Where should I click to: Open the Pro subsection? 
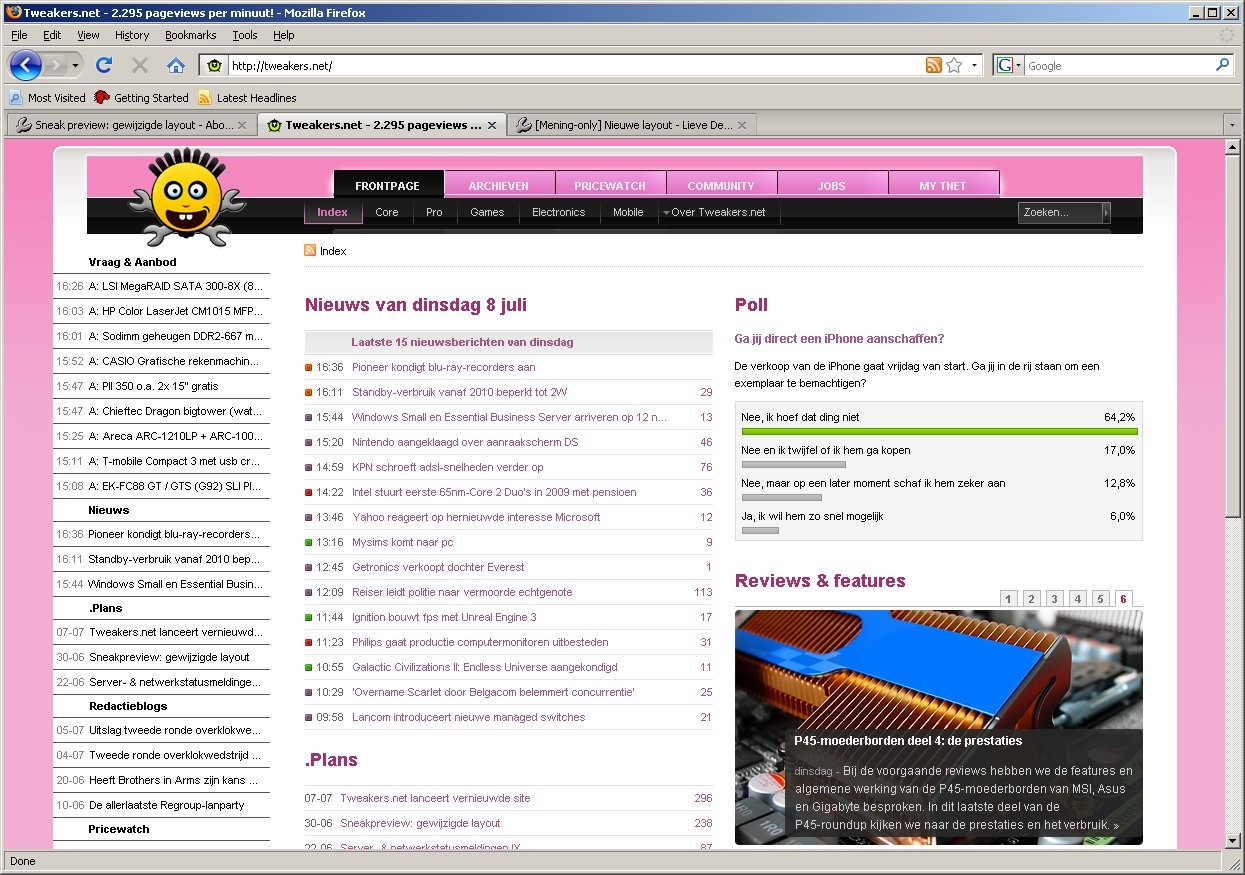[434, 212]
